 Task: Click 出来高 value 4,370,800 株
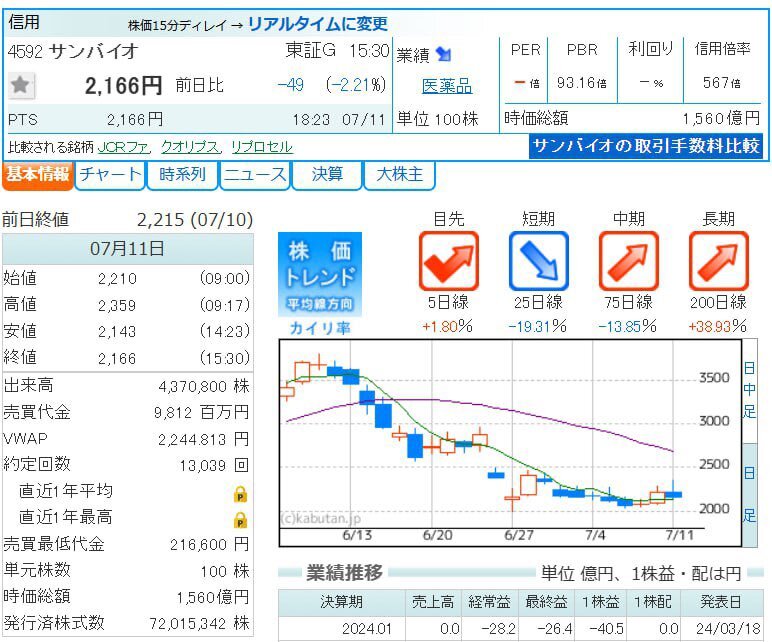coord(204,386)
